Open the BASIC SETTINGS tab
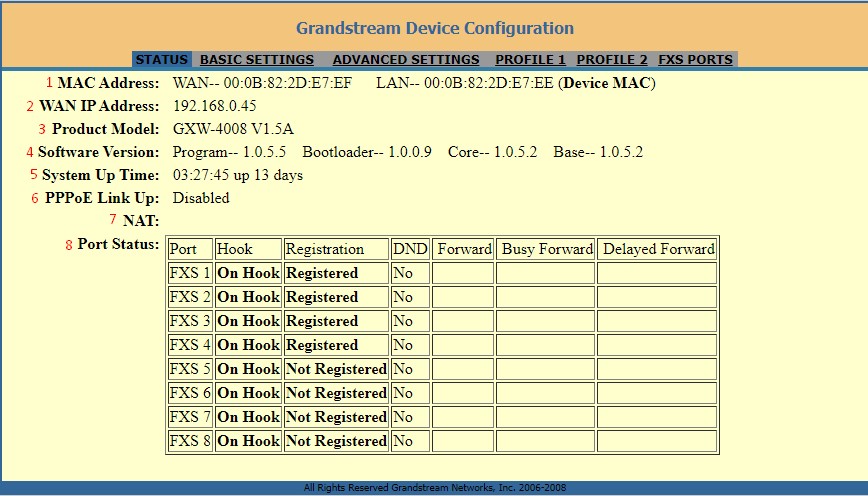868x496 pixels. (257, 60)
